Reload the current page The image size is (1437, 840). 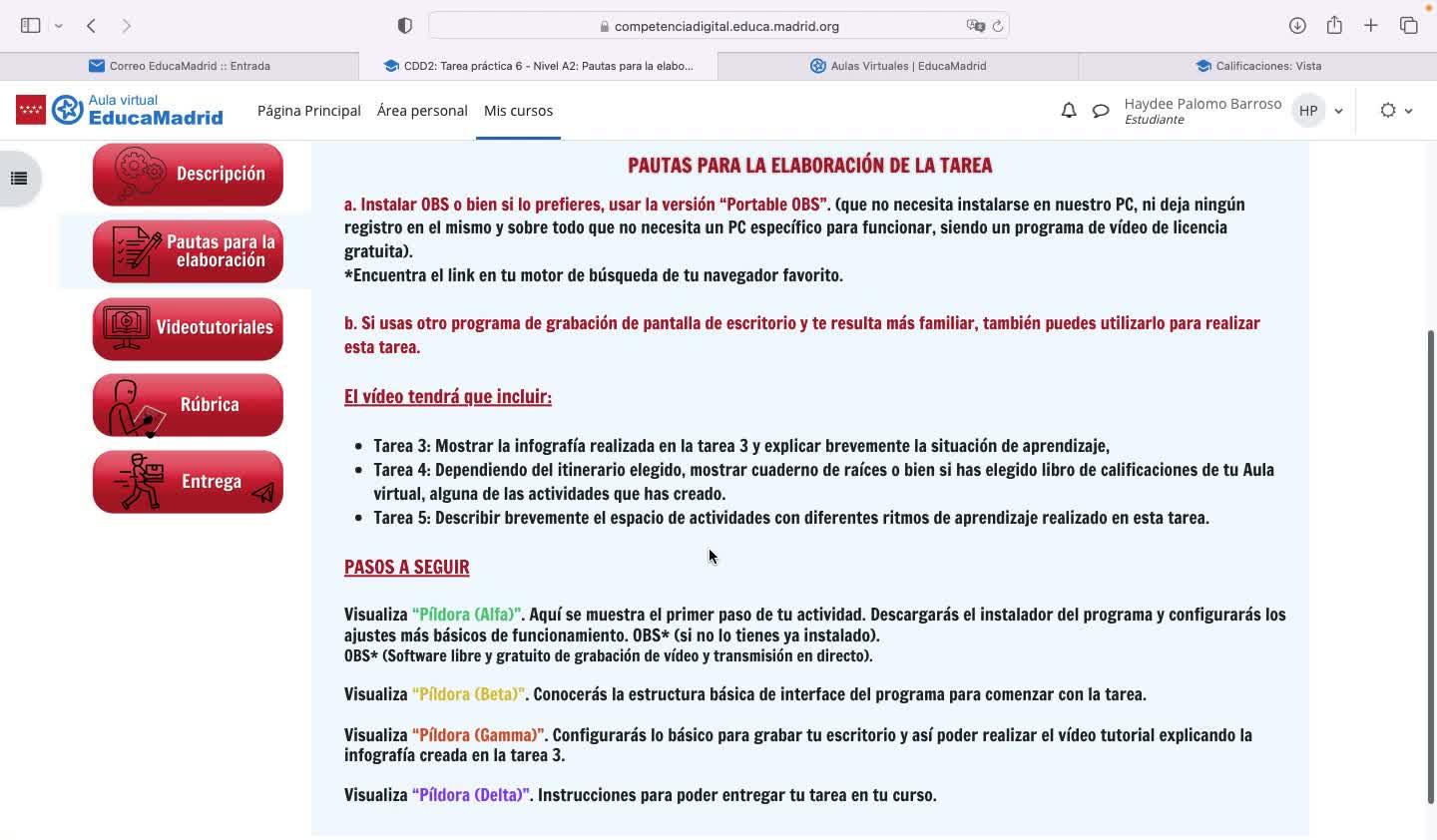[x=997, y=26]
